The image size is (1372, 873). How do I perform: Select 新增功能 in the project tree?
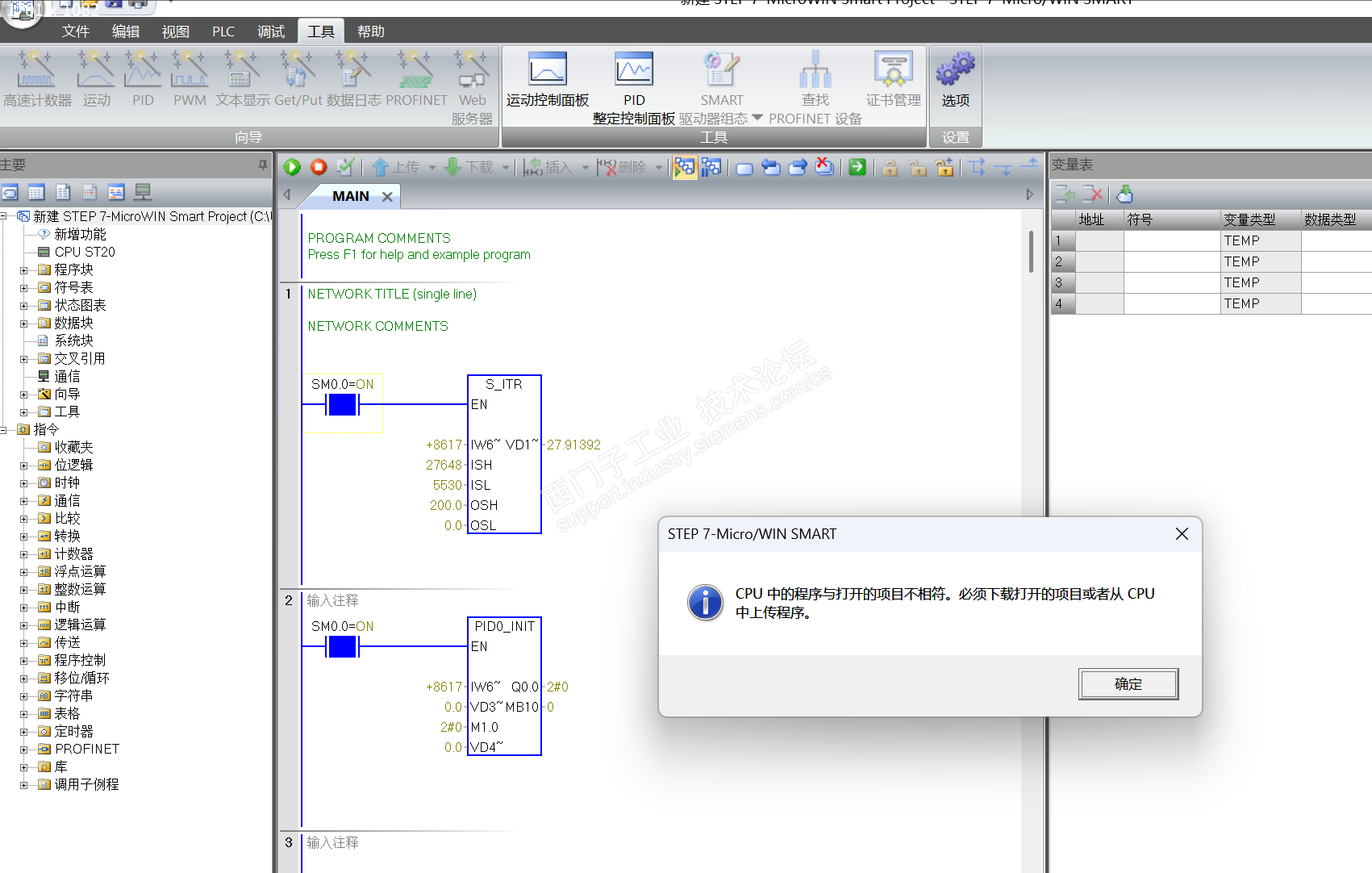80,235
